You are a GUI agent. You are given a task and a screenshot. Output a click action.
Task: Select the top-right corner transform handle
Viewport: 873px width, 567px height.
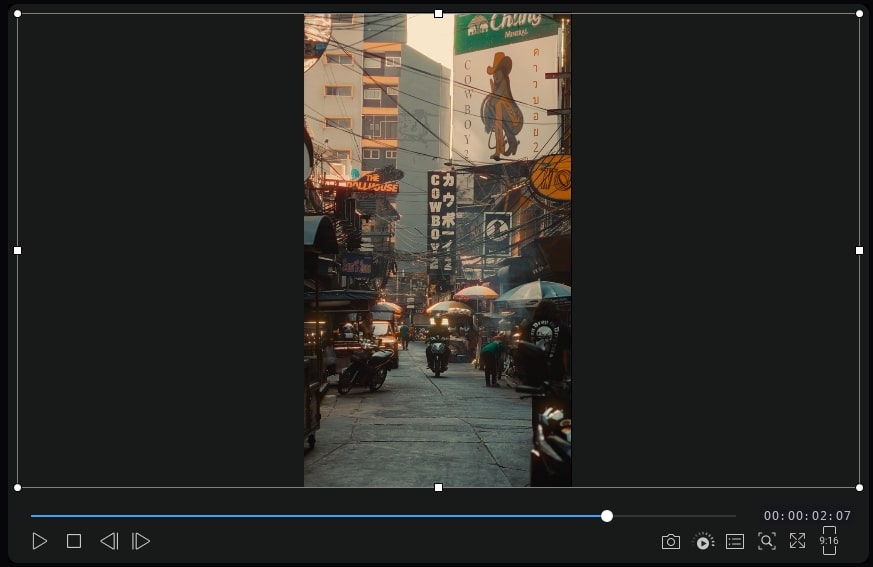(859, 13)
